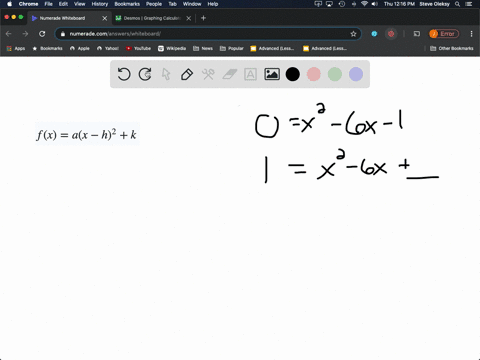Open the Edit menu

tap(63, 4)
